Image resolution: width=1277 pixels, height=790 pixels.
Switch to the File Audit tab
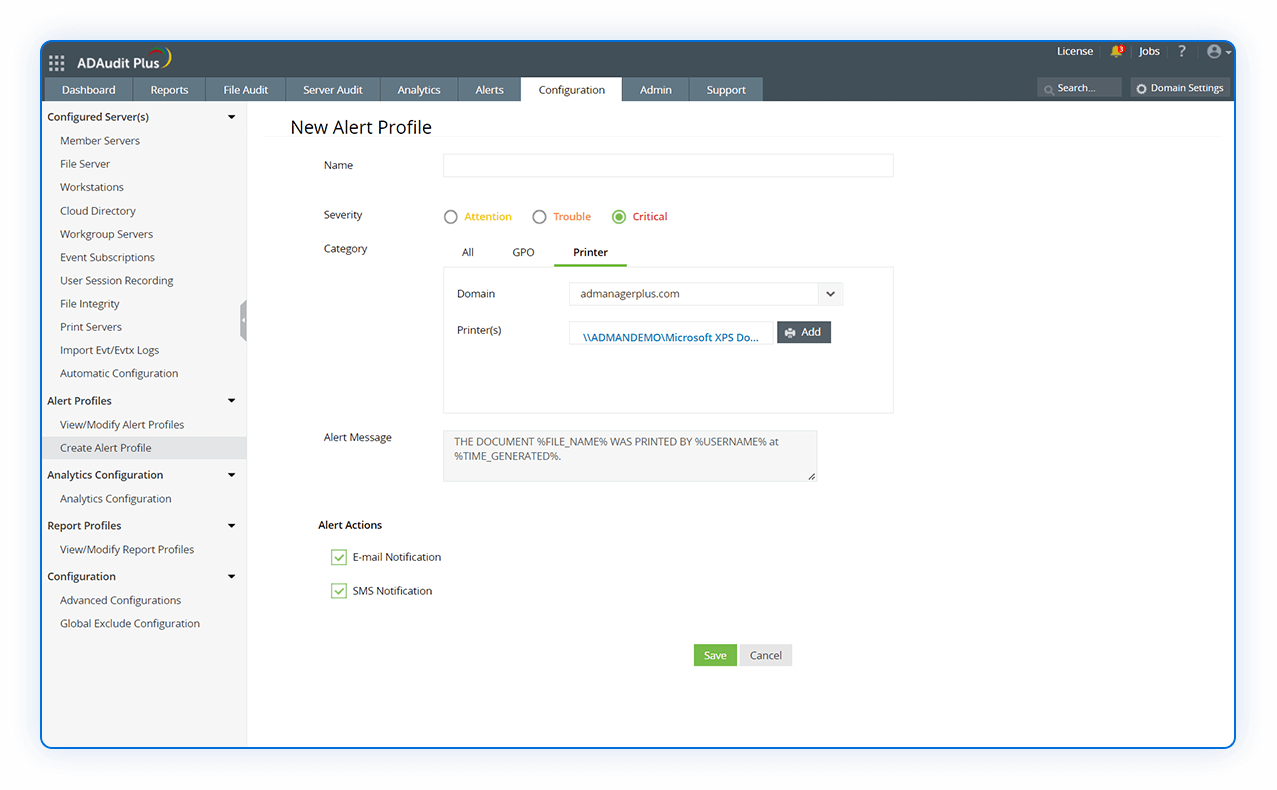point(246,90)
